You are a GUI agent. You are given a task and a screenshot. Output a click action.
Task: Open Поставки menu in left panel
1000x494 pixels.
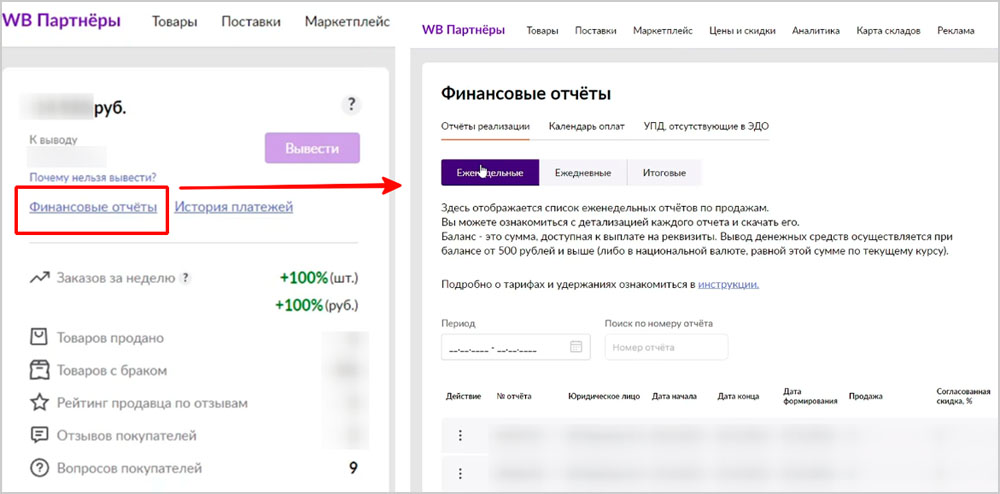coord(251,22)
